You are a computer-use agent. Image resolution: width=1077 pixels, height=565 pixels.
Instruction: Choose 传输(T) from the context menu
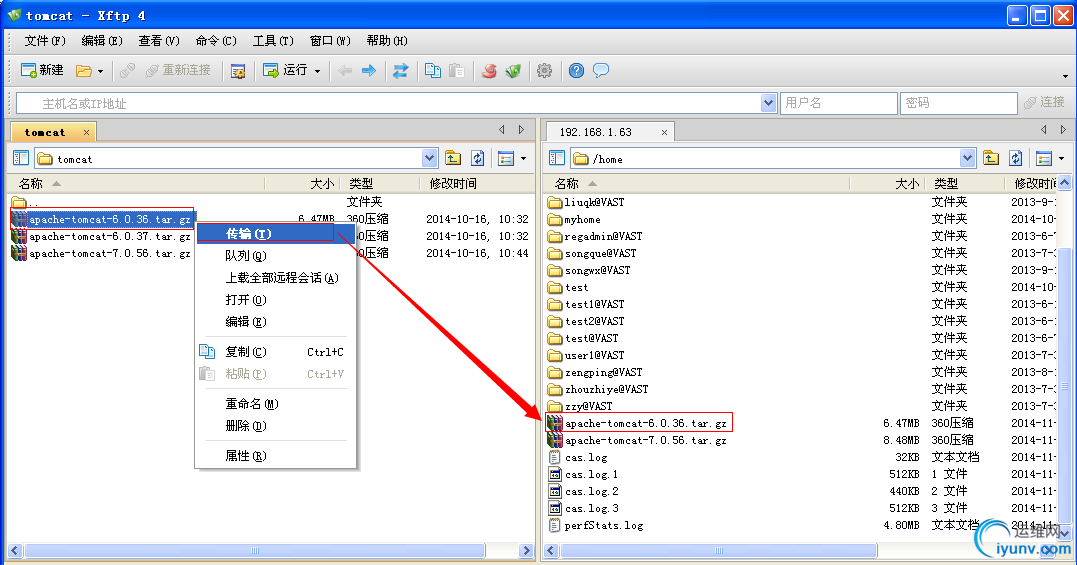tap(275, 233)
